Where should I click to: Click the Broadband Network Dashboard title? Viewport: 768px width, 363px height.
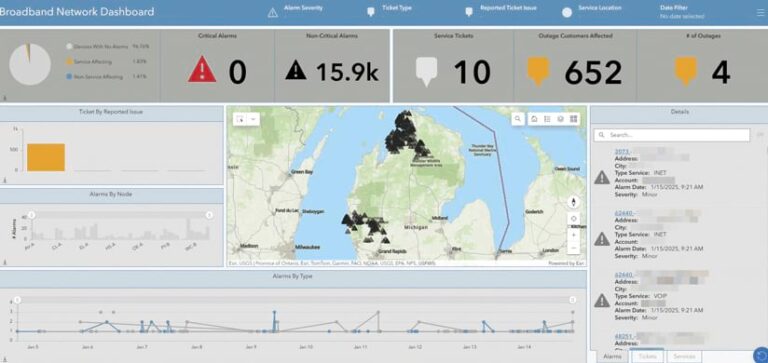77,12
